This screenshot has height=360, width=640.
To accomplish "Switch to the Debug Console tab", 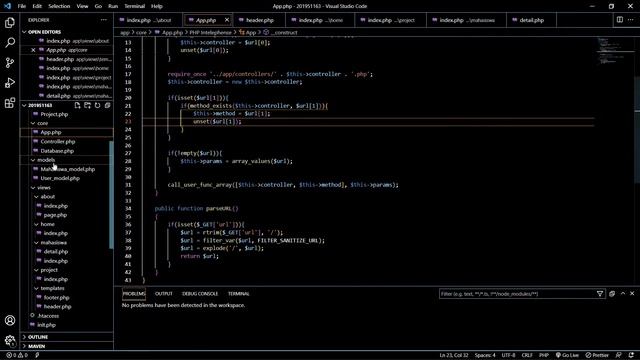I will pos(200,293).
